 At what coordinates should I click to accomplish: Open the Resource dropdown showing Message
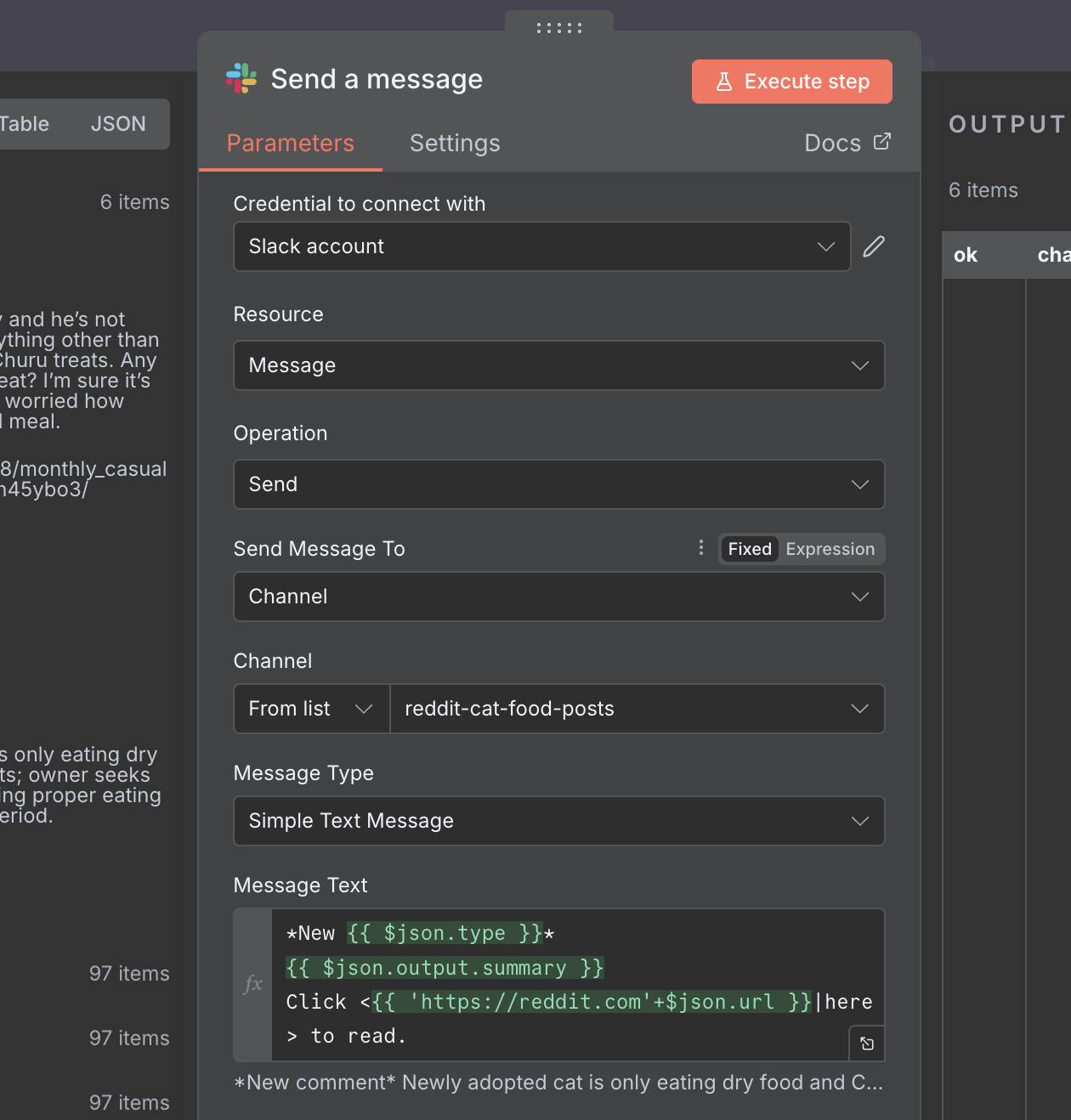click(x=558, y=365)
